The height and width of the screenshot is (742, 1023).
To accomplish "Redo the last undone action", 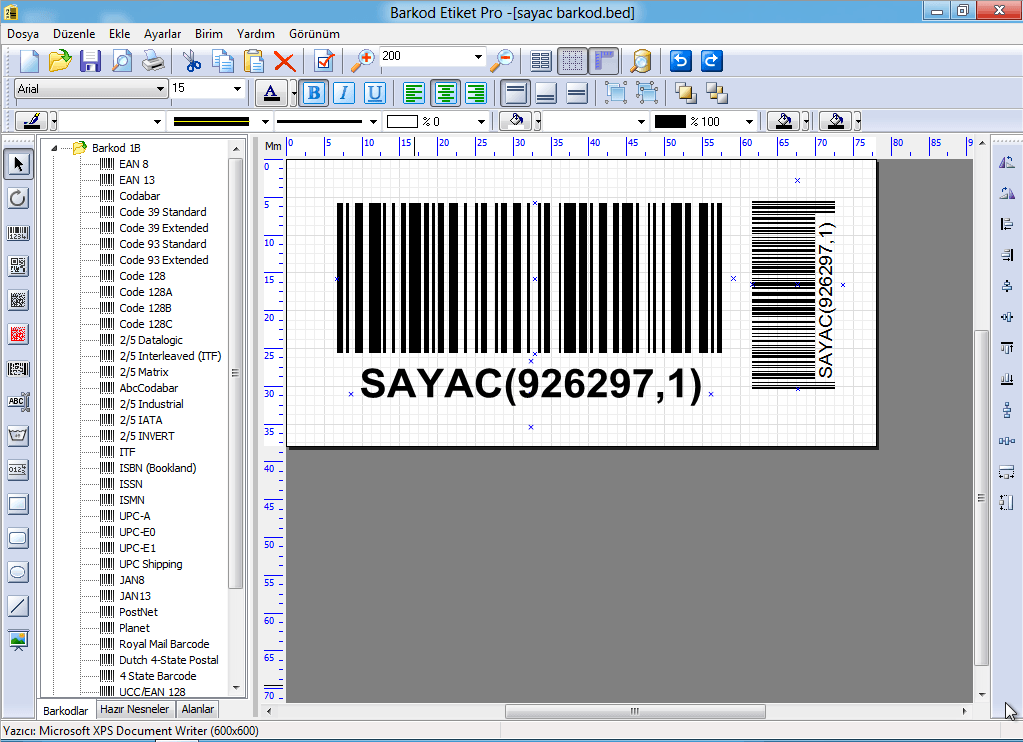I will [x=712, y=61].
